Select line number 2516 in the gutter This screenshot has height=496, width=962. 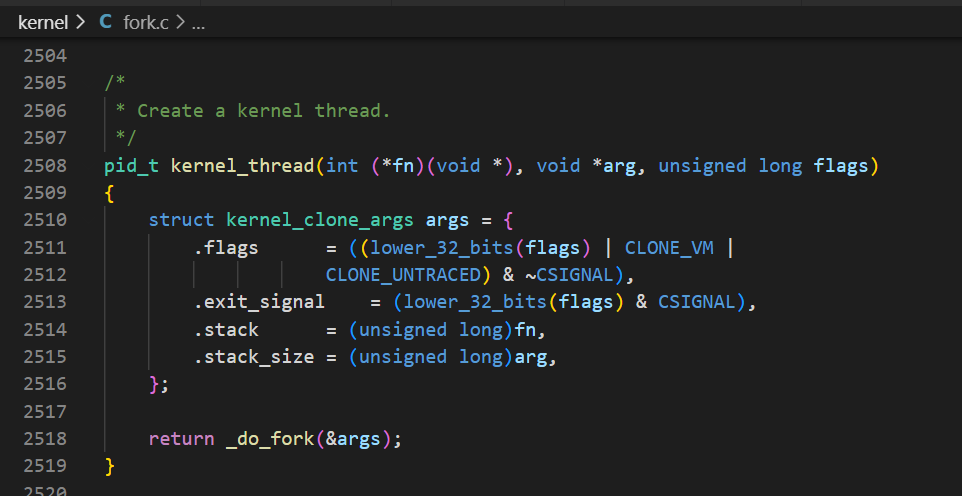point(45,384)
